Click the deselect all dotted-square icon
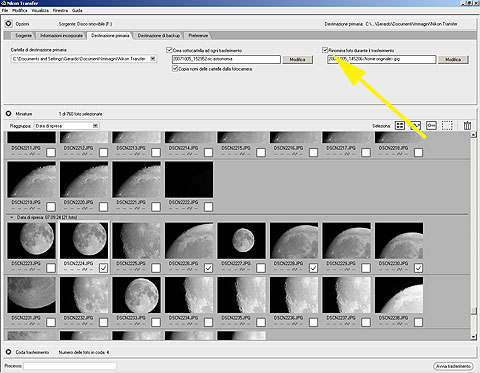 [x=447, y=126]
